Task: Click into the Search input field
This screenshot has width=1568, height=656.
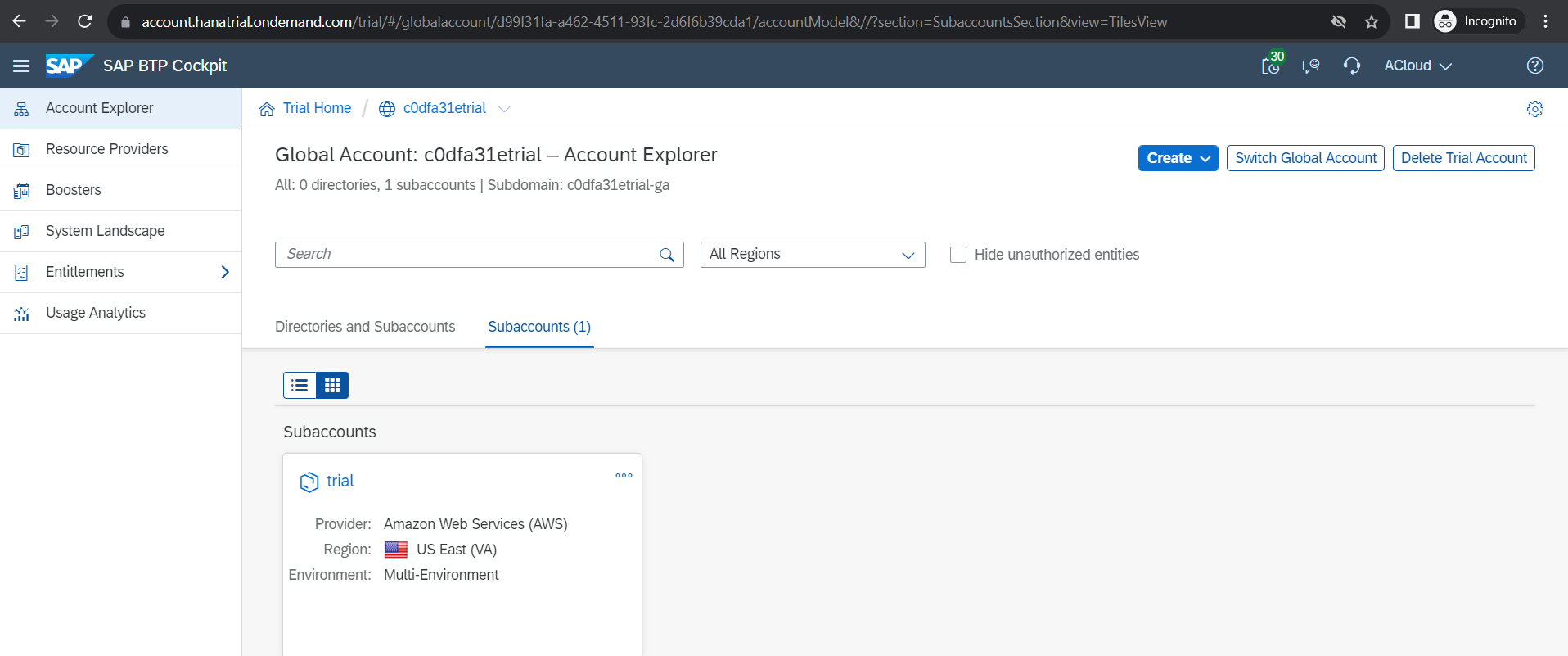Action: pyautogui.click(x=466, y=255)
